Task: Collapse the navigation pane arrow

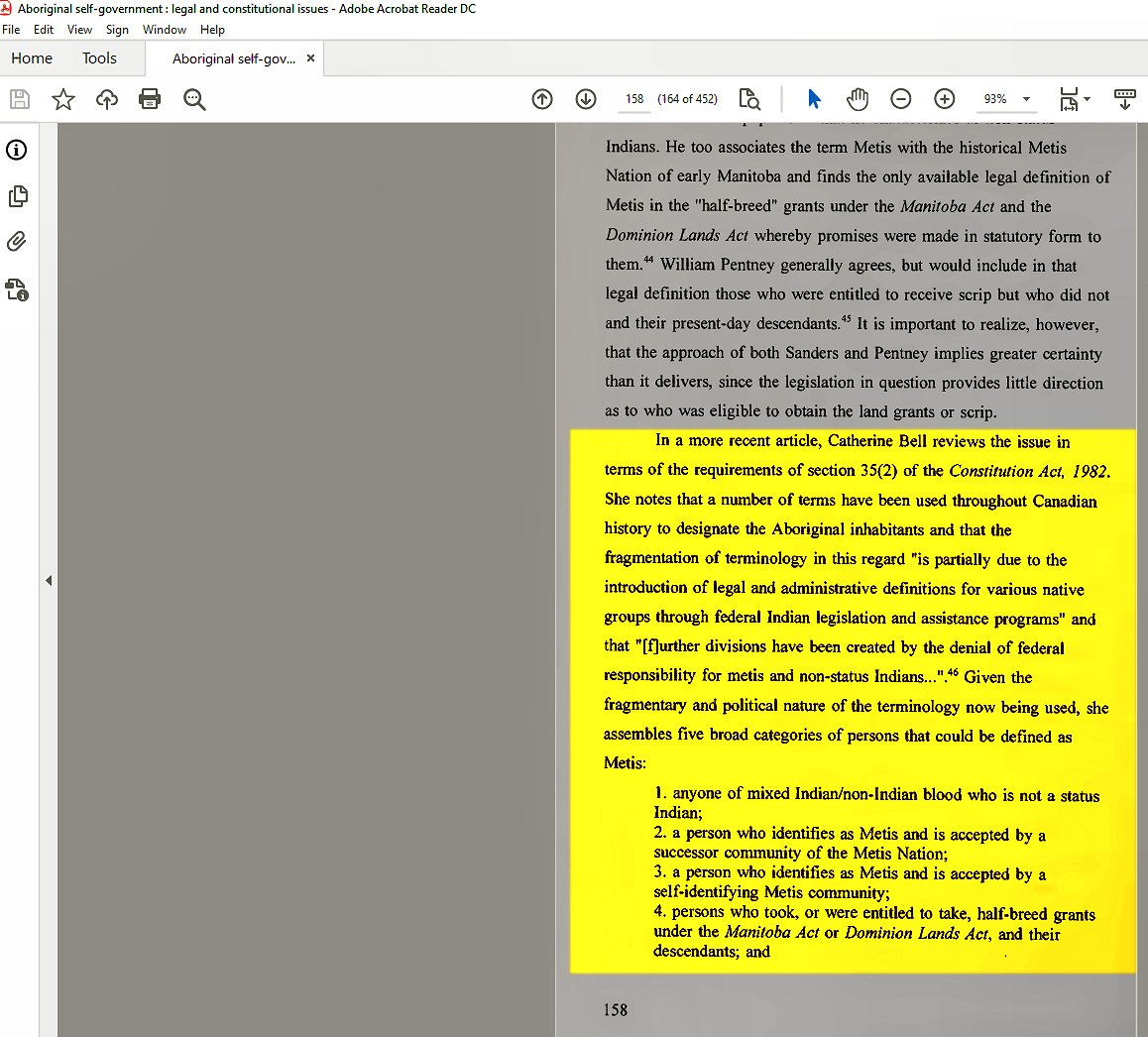Action: (x=49, y=581)
